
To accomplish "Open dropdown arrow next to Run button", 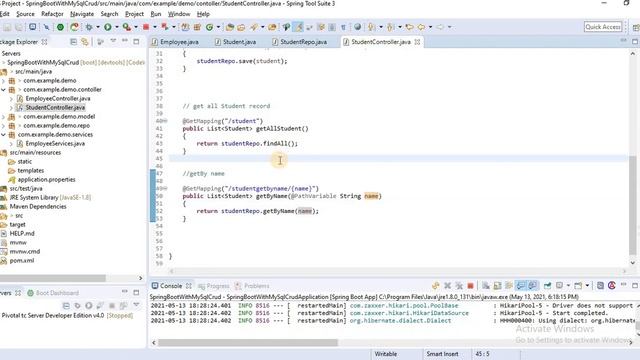I will point(117,27).
